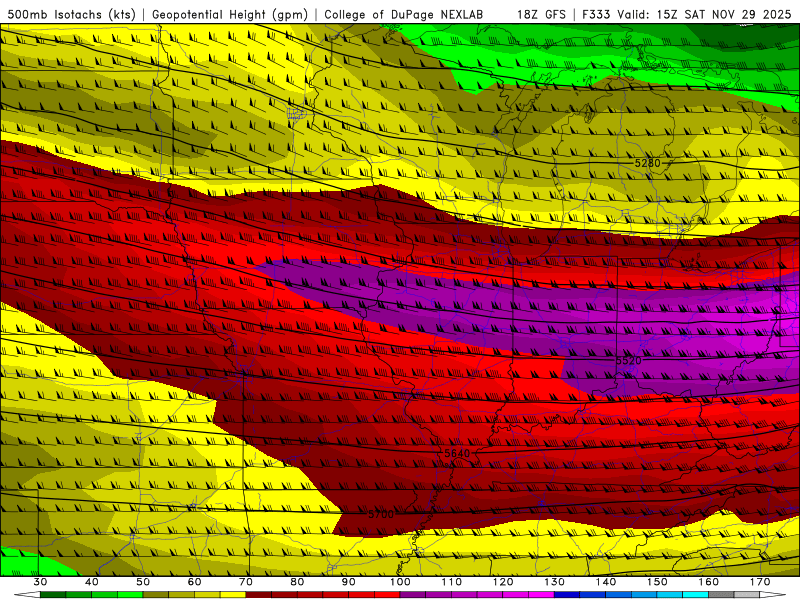The width and height of the screenshot is (800, 600).
Task: Click the 70 value on the color scale
Action: pyautogui.click(x=246, y=582)
